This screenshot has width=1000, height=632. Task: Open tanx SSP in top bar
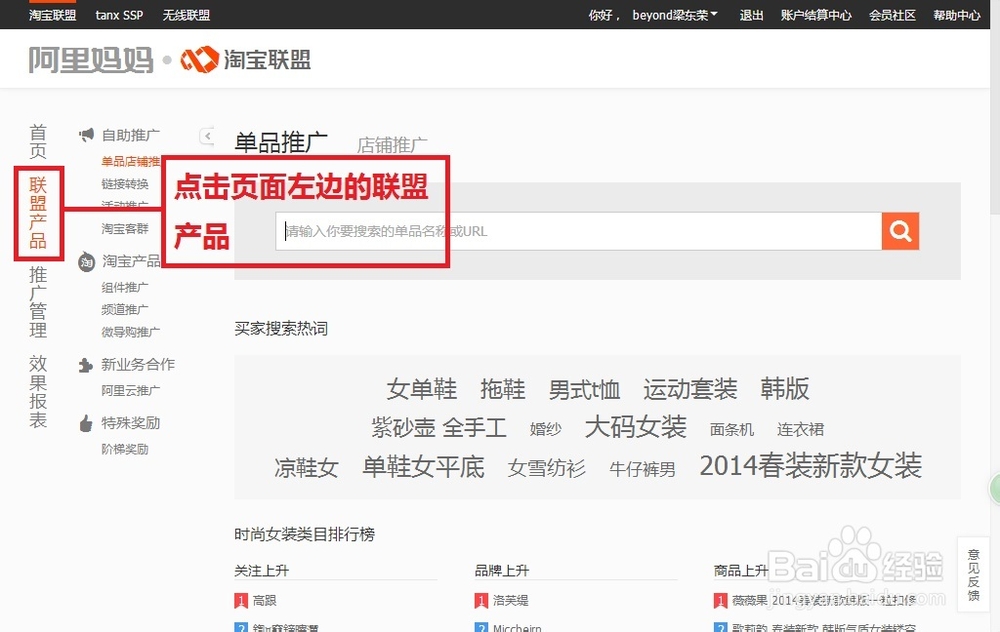(119, 15)
